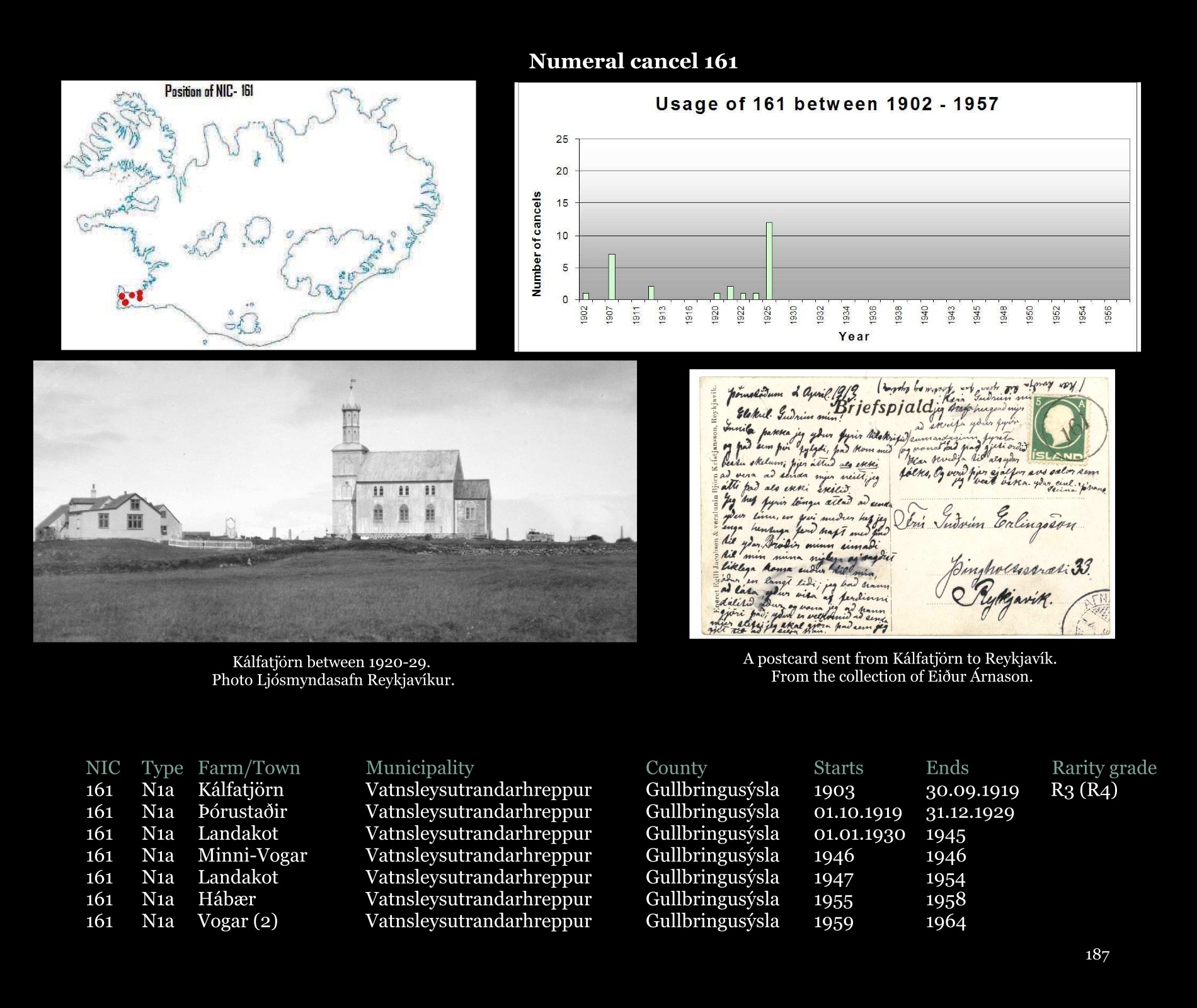Click the red location dots on the map
This screenshot has height=1008, width=1197.
coord(130,296)
